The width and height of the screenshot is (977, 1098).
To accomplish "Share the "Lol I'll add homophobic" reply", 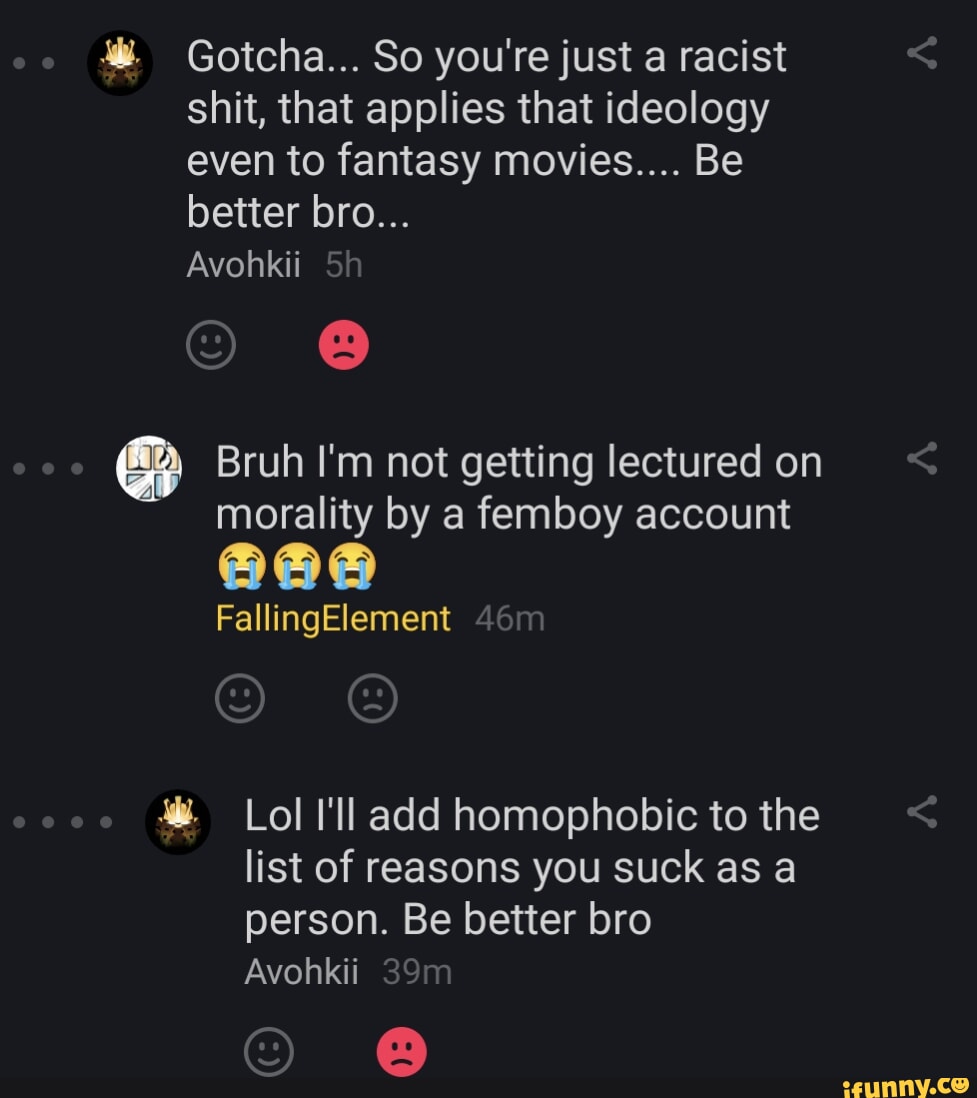I will (921, 813).
